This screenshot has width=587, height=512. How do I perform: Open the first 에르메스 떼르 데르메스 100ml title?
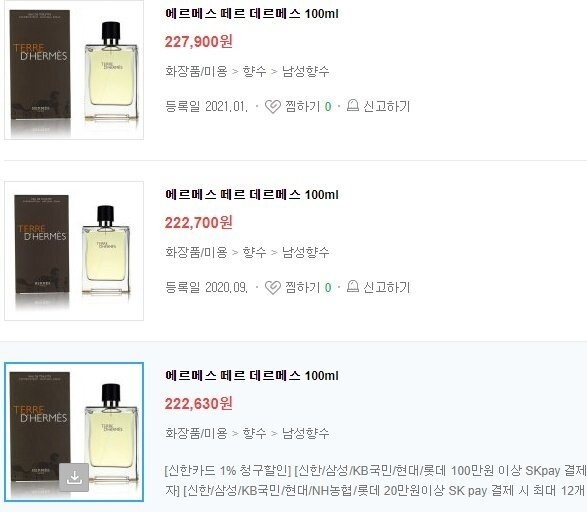pyautogui.click(x=252, y=14)
